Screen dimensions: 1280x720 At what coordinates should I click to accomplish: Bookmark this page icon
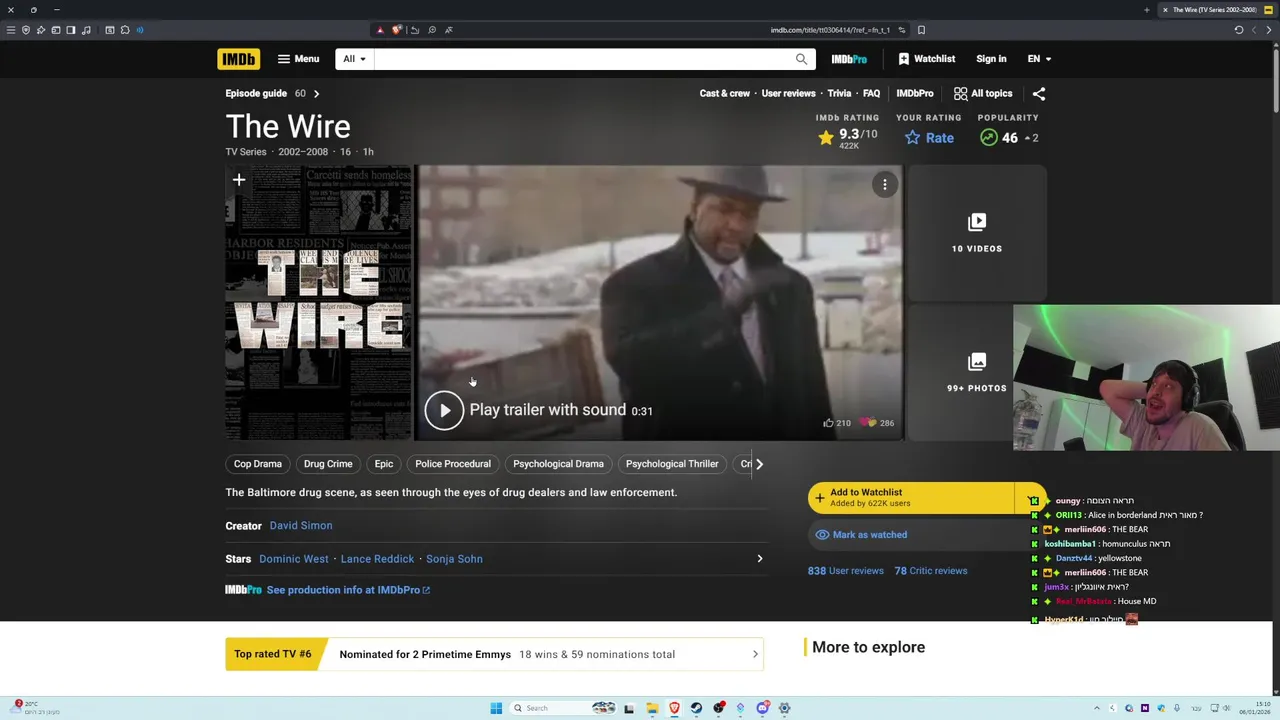tap(921, 30)
